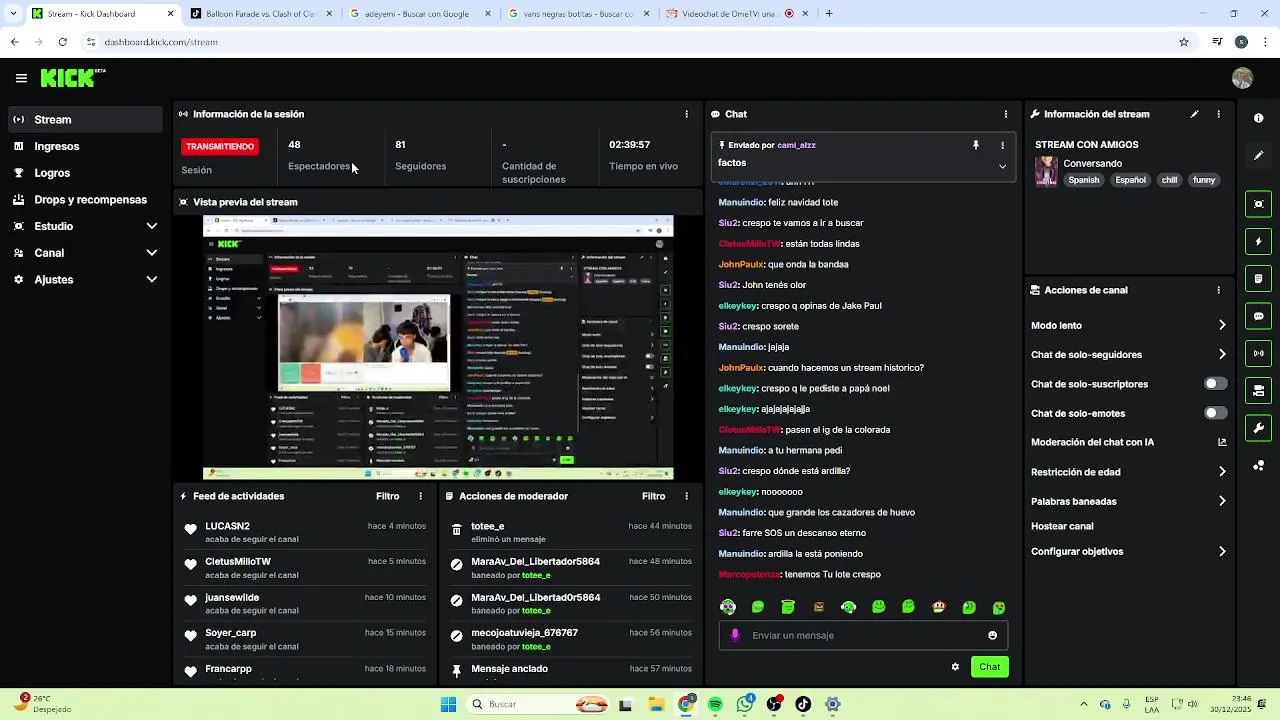Pick the green emote with angel halo
This screenshot has height=720, width=1280.
[x=788, y=607]
